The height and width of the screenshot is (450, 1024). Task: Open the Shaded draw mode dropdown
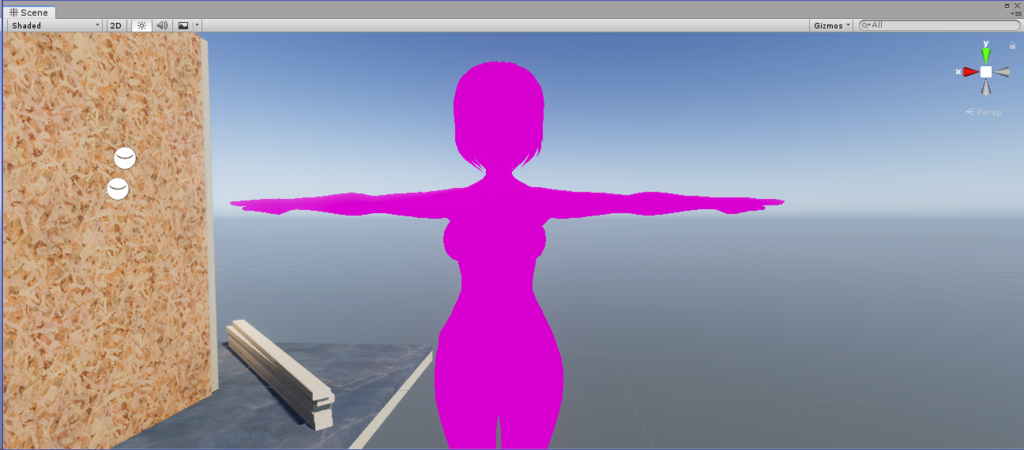pos(55,25)
